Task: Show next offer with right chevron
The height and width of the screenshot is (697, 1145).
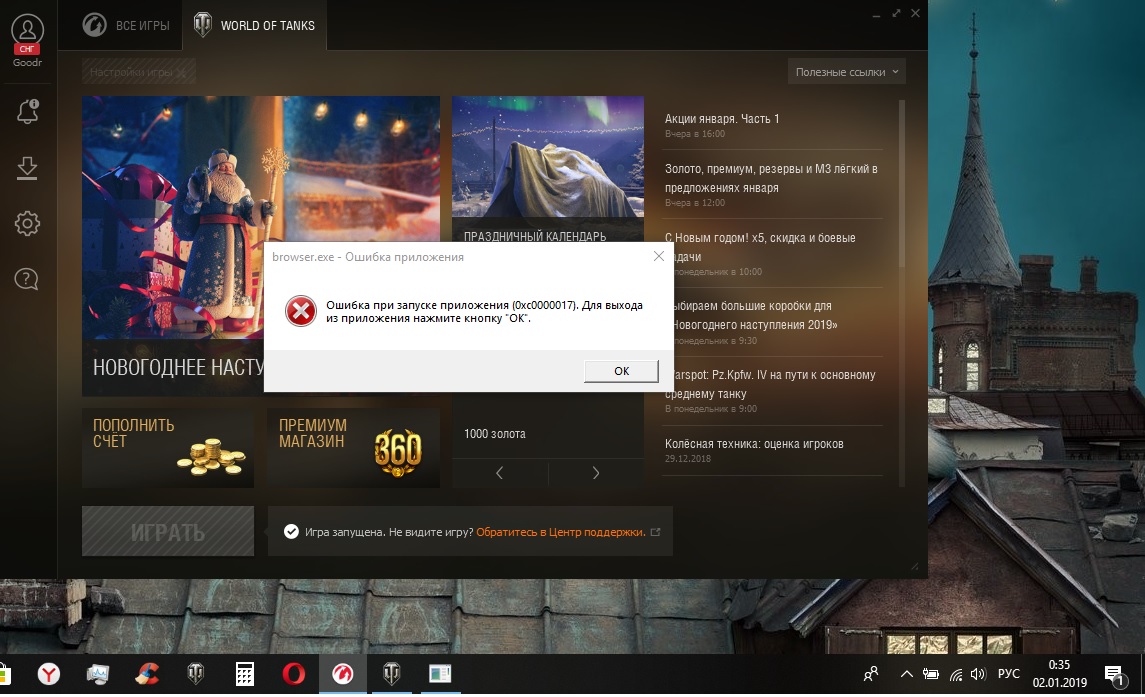Action: click(596, 473)
